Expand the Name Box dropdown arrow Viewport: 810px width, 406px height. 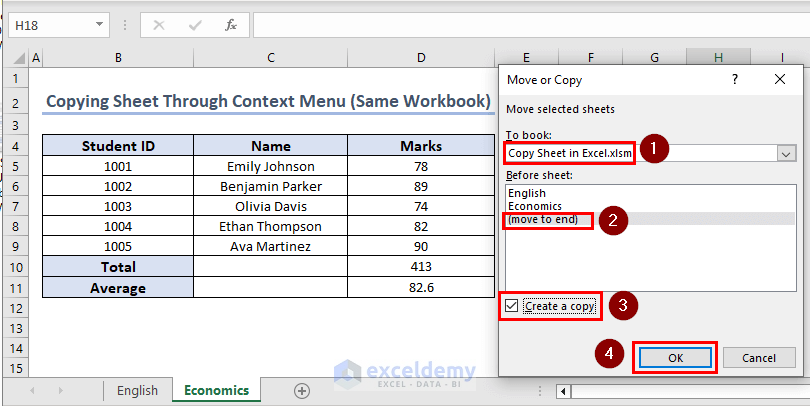pyautogui.click(x=99, y=24)
